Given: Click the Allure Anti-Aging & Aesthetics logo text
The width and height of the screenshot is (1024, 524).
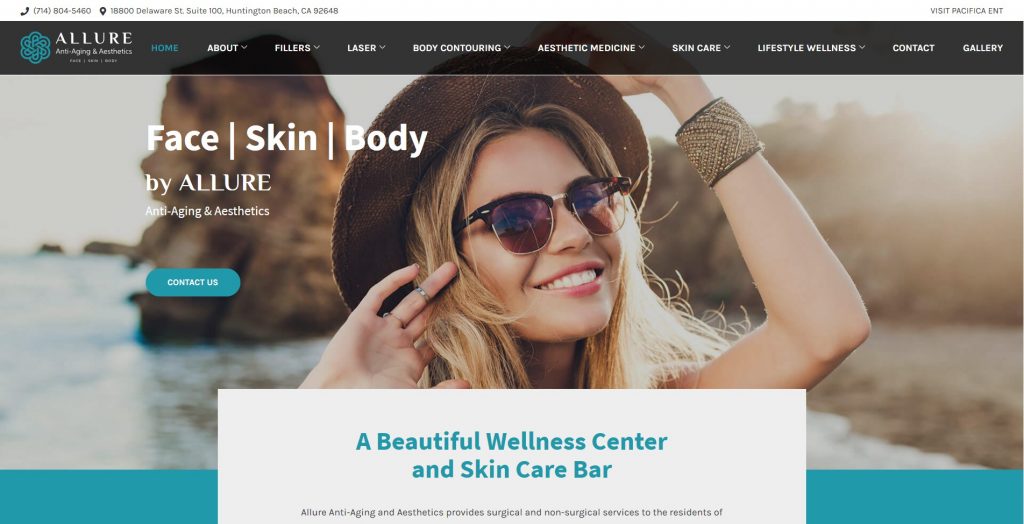Looking at the screenshot, I should click(93, 46).
